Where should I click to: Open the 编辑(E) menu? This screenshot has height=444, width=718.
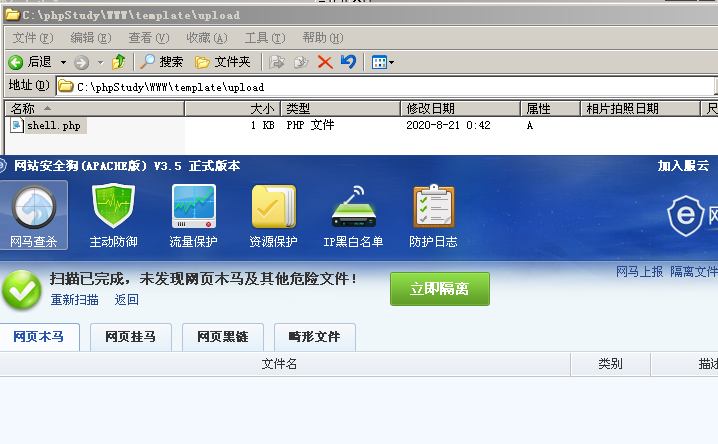point(91,38)
